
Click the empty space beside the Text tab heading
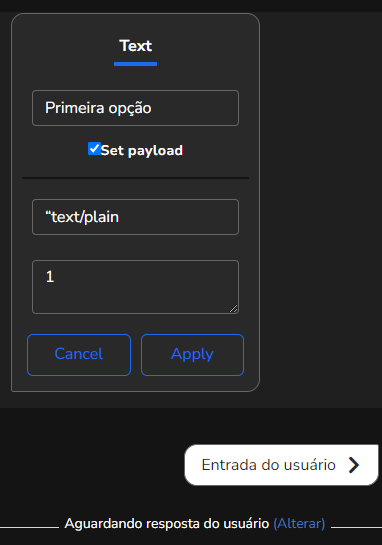[x=202, y=46]
